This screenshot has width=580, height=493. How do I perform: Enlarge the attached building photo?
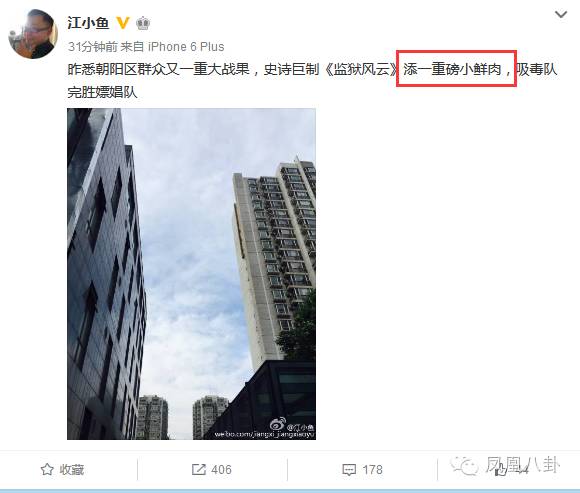click(x=191, y=274)
